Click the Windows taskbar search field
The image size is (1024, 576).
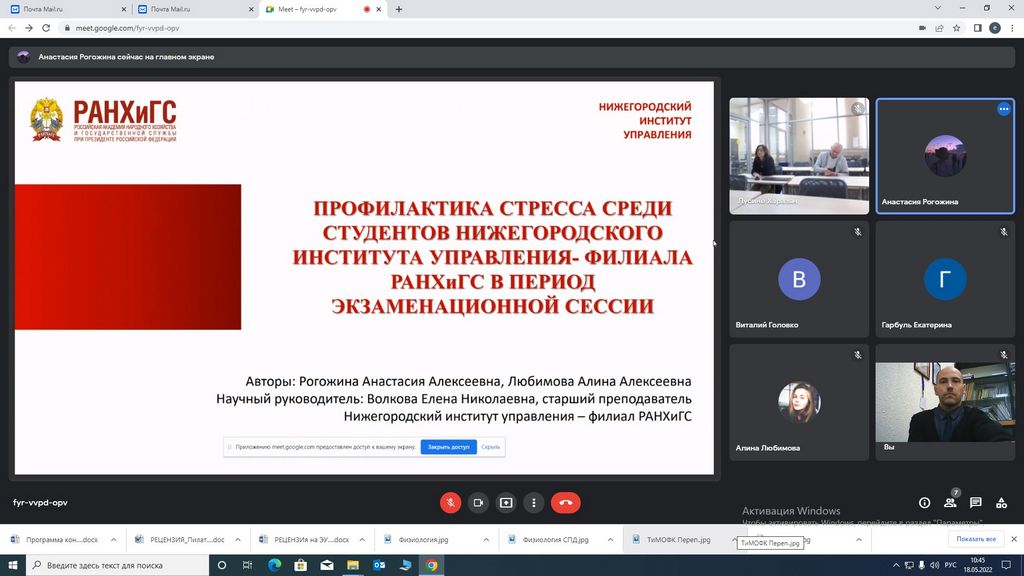click(x=120, y=565)
